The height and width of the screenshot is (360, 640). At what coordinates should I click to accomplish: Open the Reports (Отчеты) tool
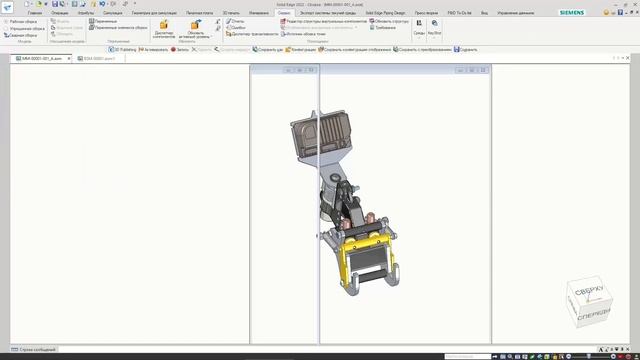coord(235,21)
